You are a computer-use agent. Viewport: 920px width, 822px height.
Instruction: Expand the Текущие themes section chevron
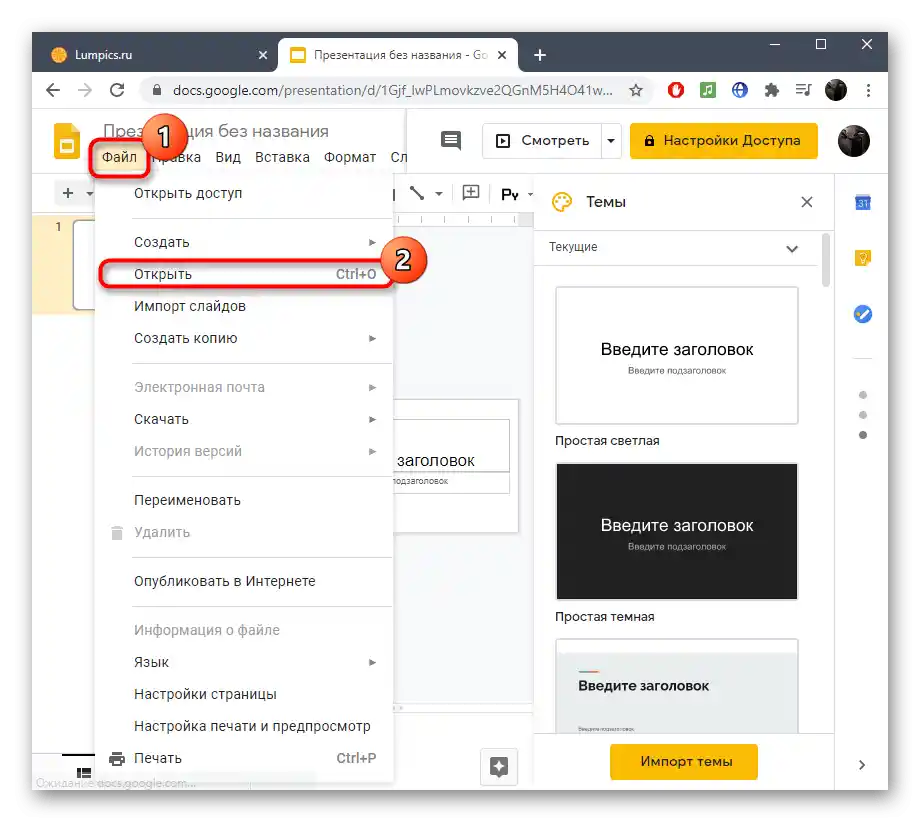tap(792, 248)
